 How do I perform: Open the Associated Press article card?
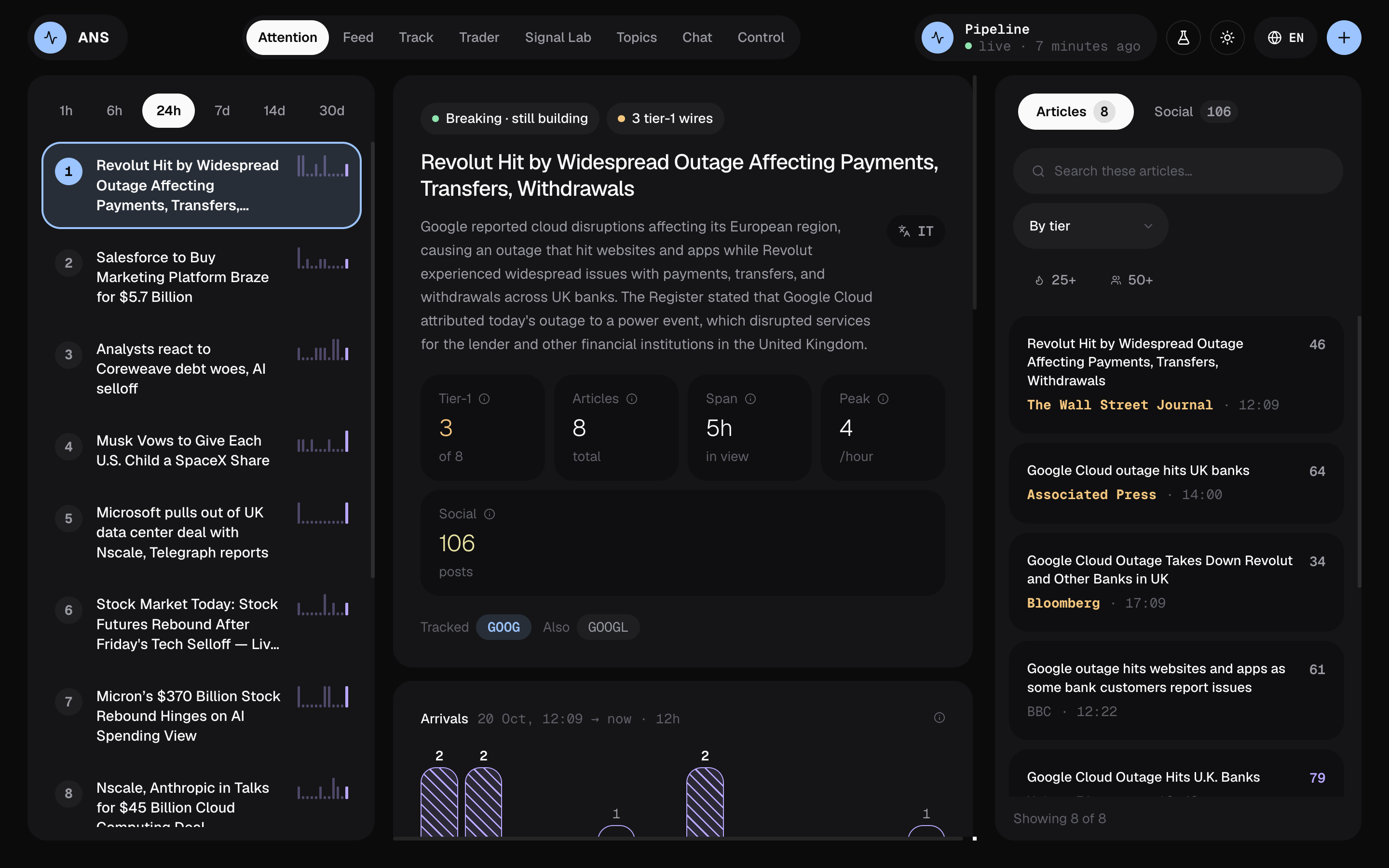pyautogui.click(x=1176, y=483)
